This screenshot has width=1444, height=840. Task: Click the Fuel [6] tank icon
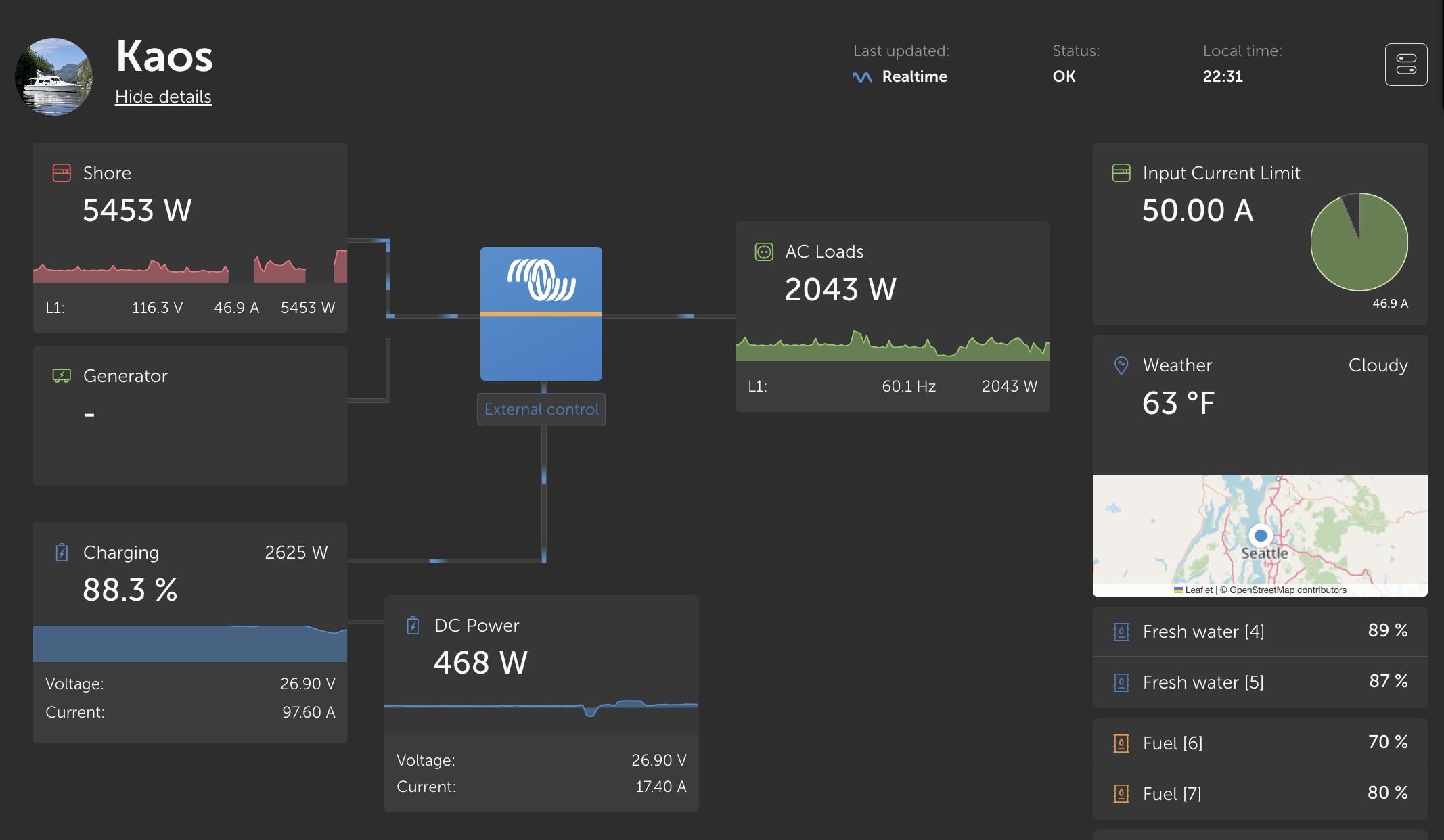pyautogui.click(x=1121, y=743)
